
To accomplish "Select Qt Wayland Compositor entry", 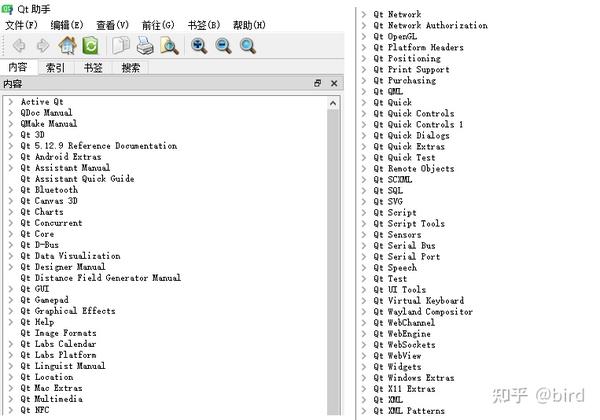I will pos(423,311).
